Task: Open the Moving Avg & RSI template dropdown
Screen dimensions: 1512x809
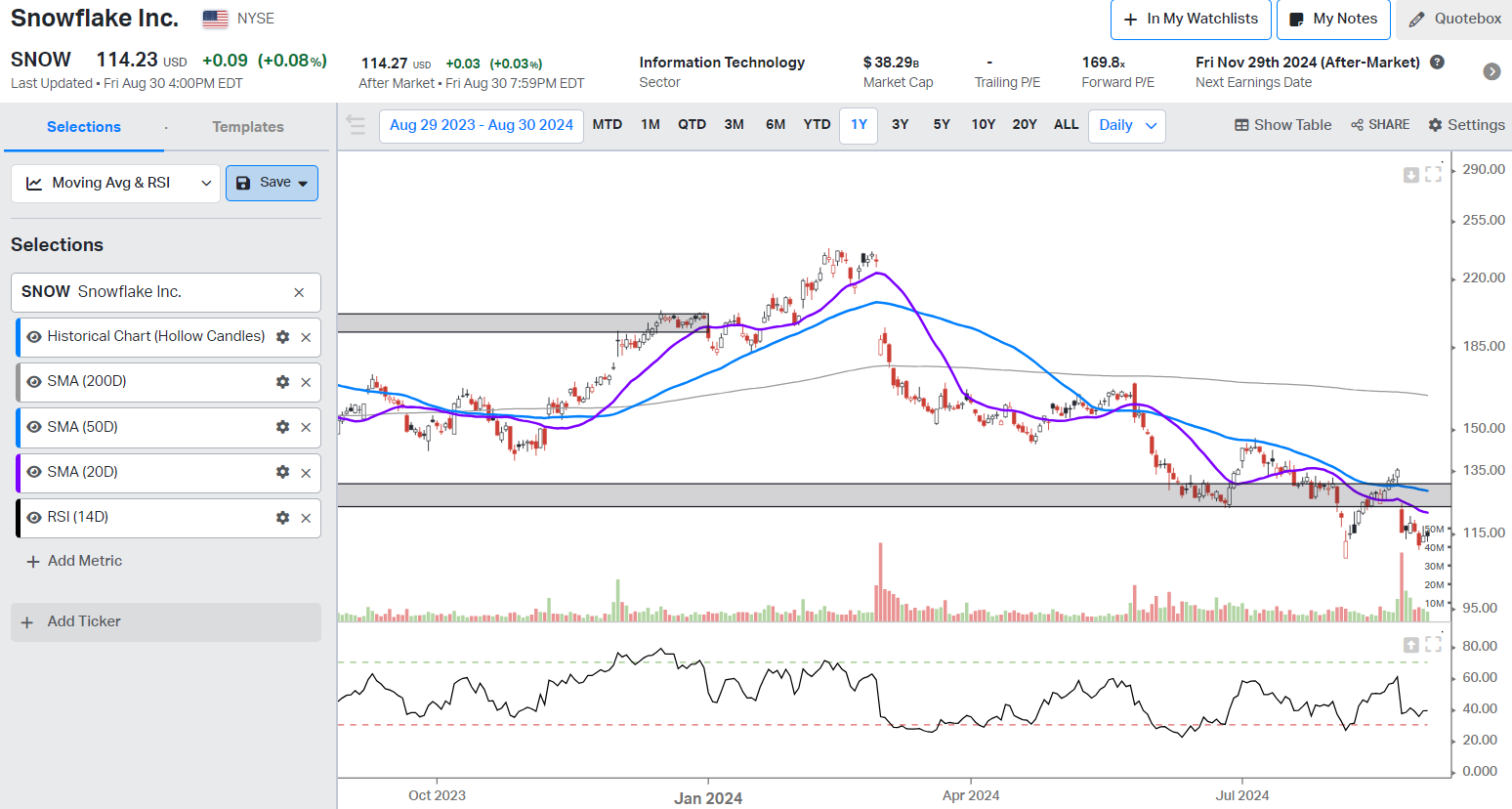Action: [x=115, y=183]
